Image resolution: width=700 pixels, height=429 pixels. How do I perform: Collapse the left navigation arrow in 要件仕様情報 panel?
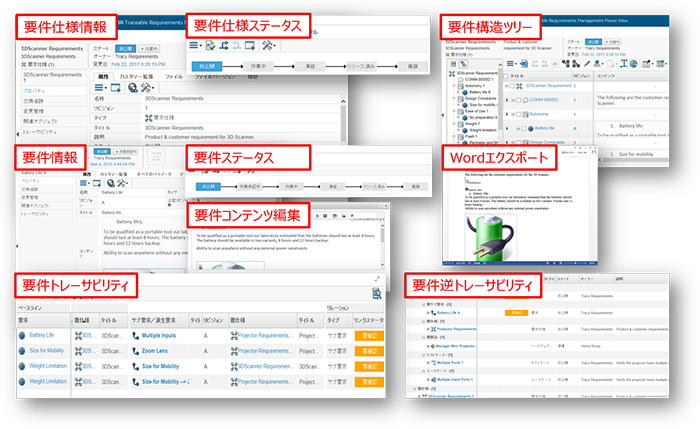[18, 133]
